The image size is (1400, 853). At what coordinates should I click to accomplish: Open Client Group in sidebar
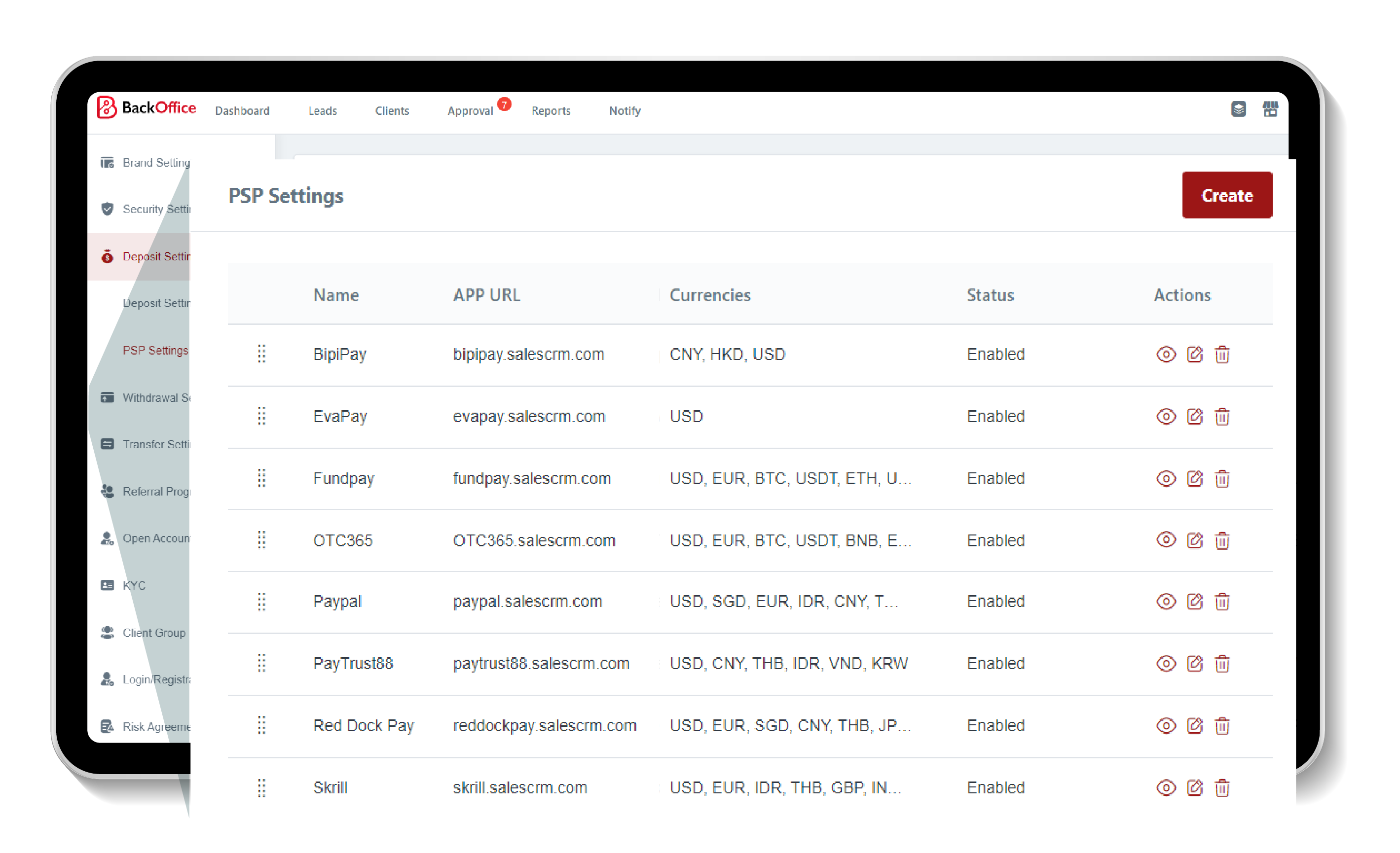[x=143, y=632]
